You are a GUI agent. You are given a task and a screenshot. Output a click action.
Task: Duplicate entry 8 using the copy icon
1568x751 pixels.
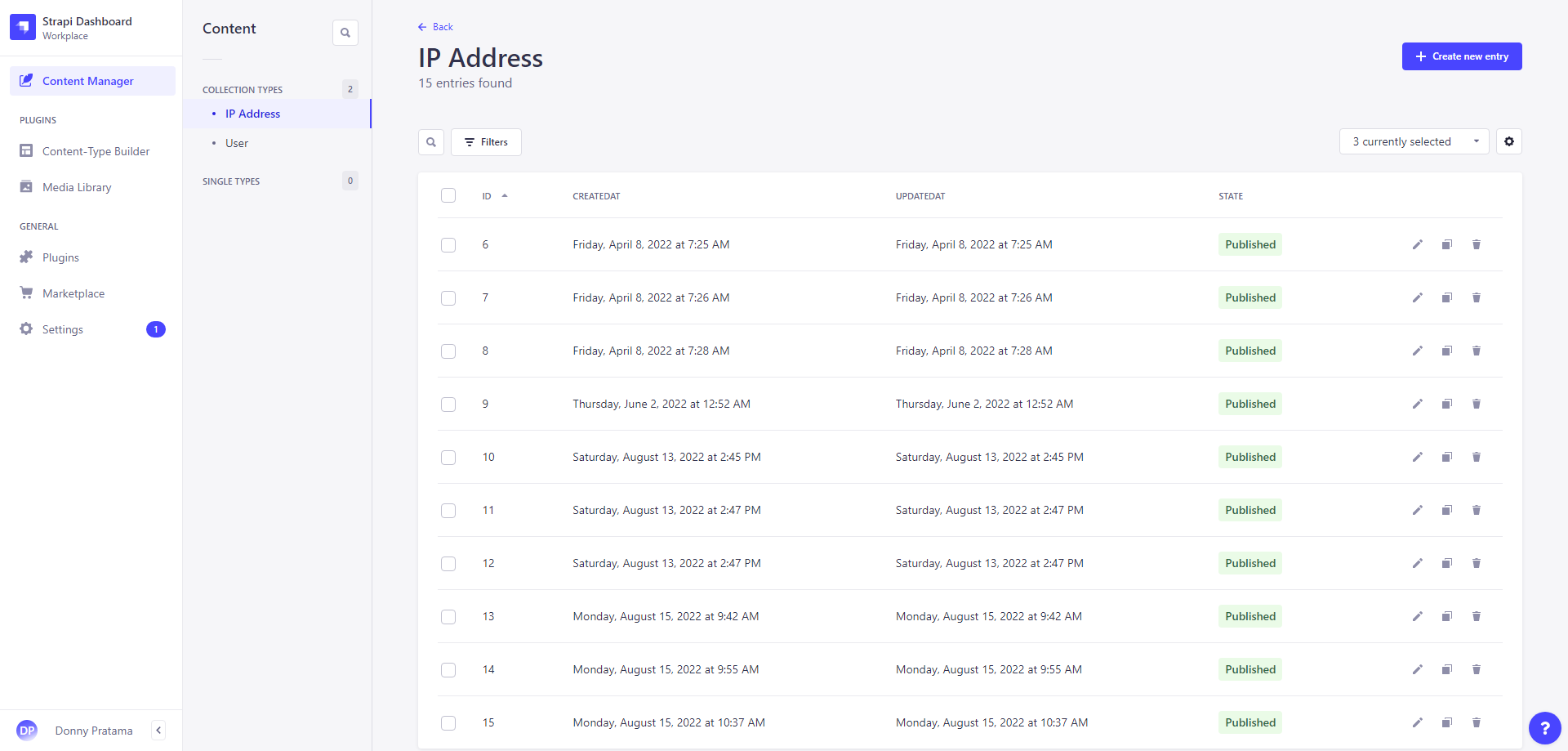(1446, 351)
